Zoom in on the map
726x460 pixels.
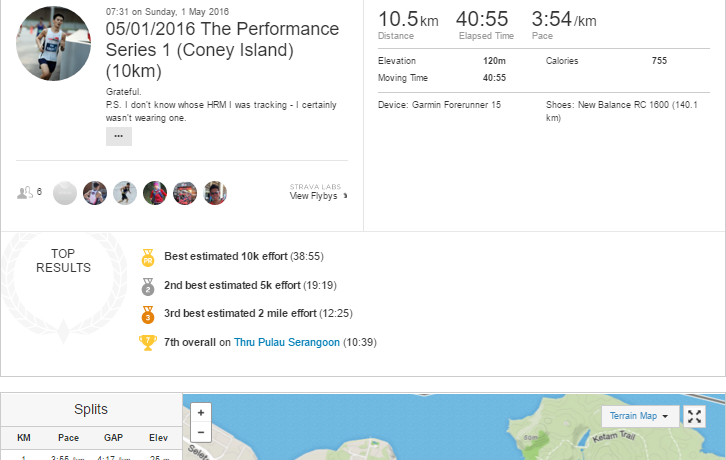click(x=201, y=413)
